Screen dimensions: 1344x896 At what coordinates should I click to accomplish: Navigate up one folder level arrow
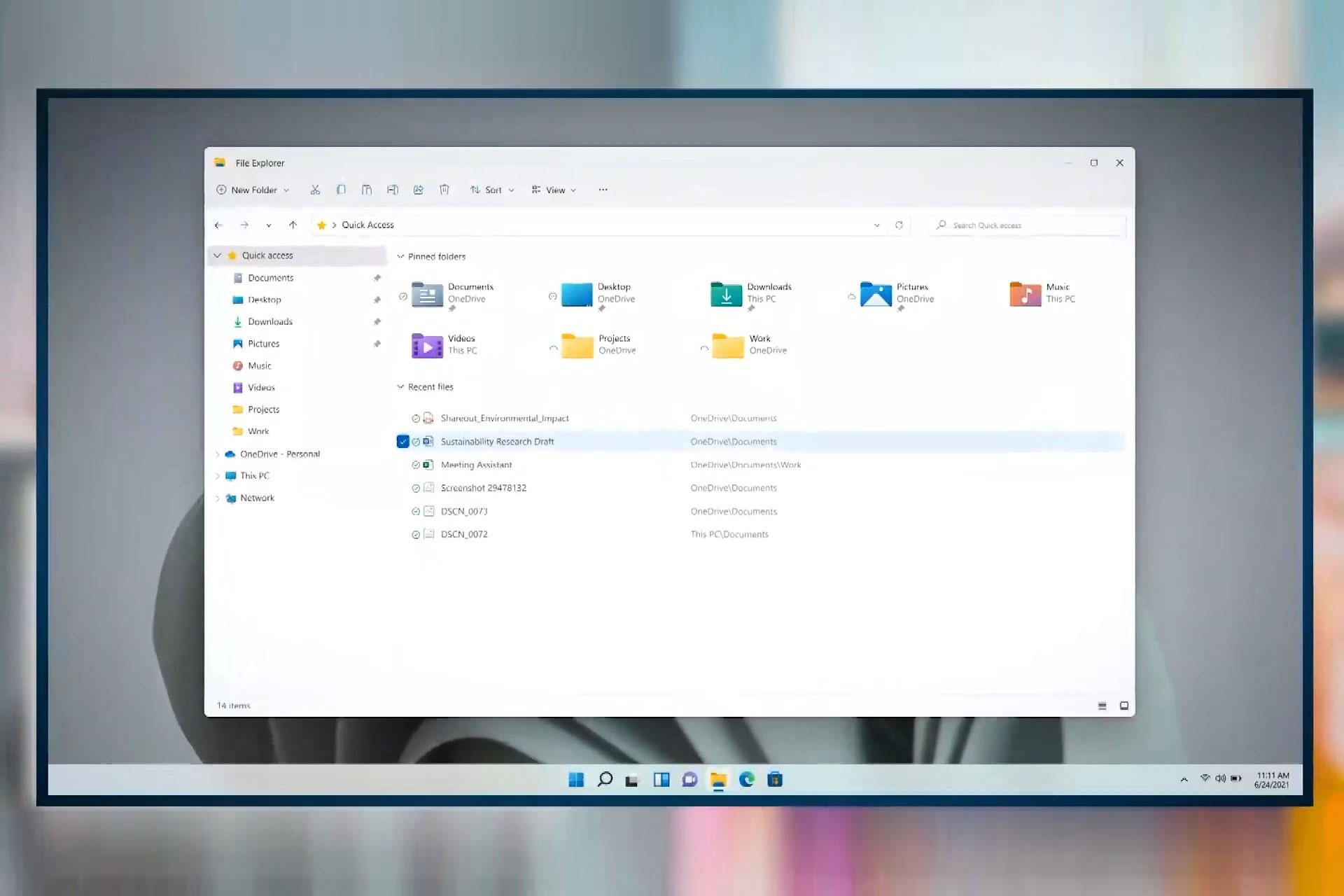293,225
